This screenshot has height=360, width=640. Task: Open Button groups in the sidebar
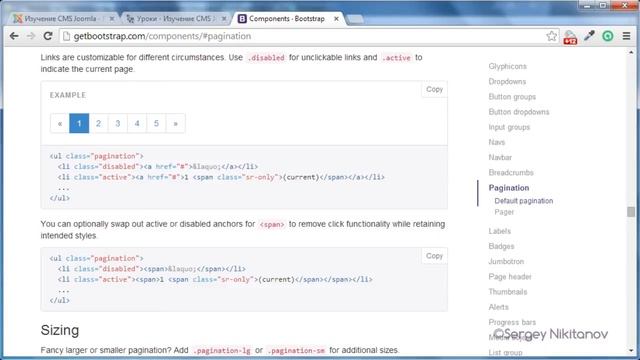[512, 97]
